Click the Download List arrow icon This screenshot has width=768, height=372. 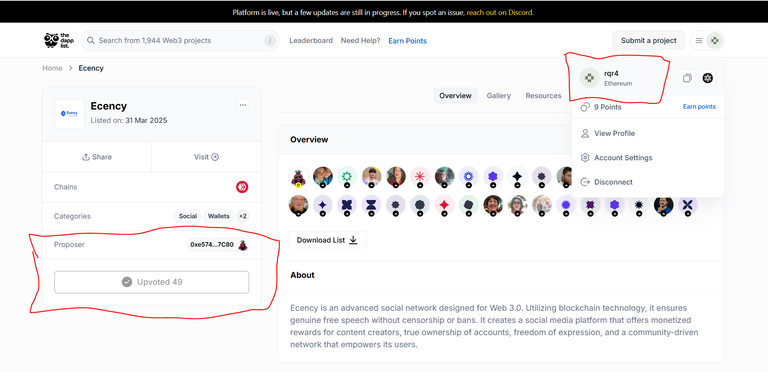pos(353,240)
